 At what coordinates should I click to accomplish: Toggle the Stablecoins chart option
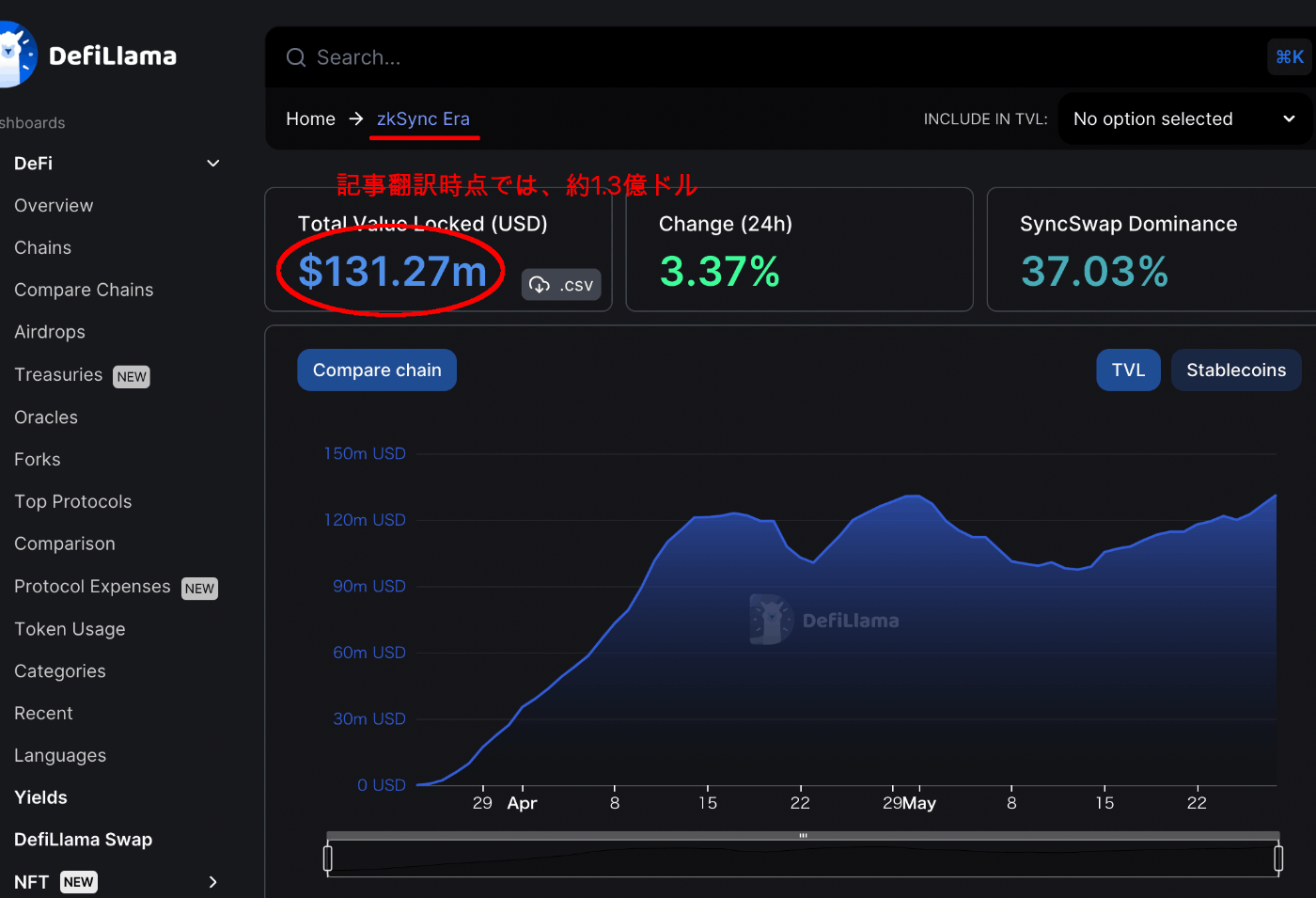point(1236,370)
